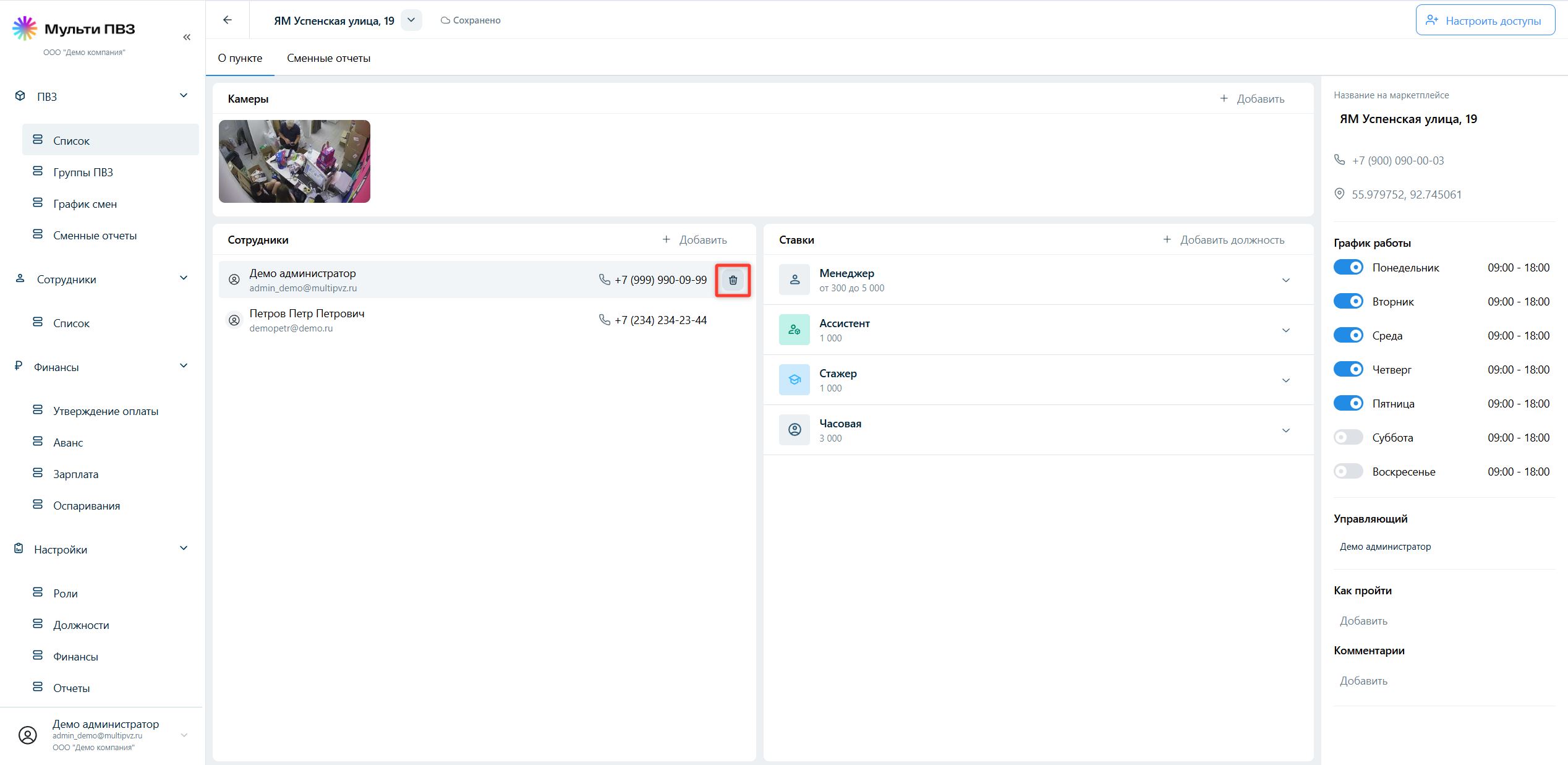Viewport: 1568px width, 765px height.
Task: Click the Сотрудники person icon in sidebar
Action: click(x=20, y=278)
